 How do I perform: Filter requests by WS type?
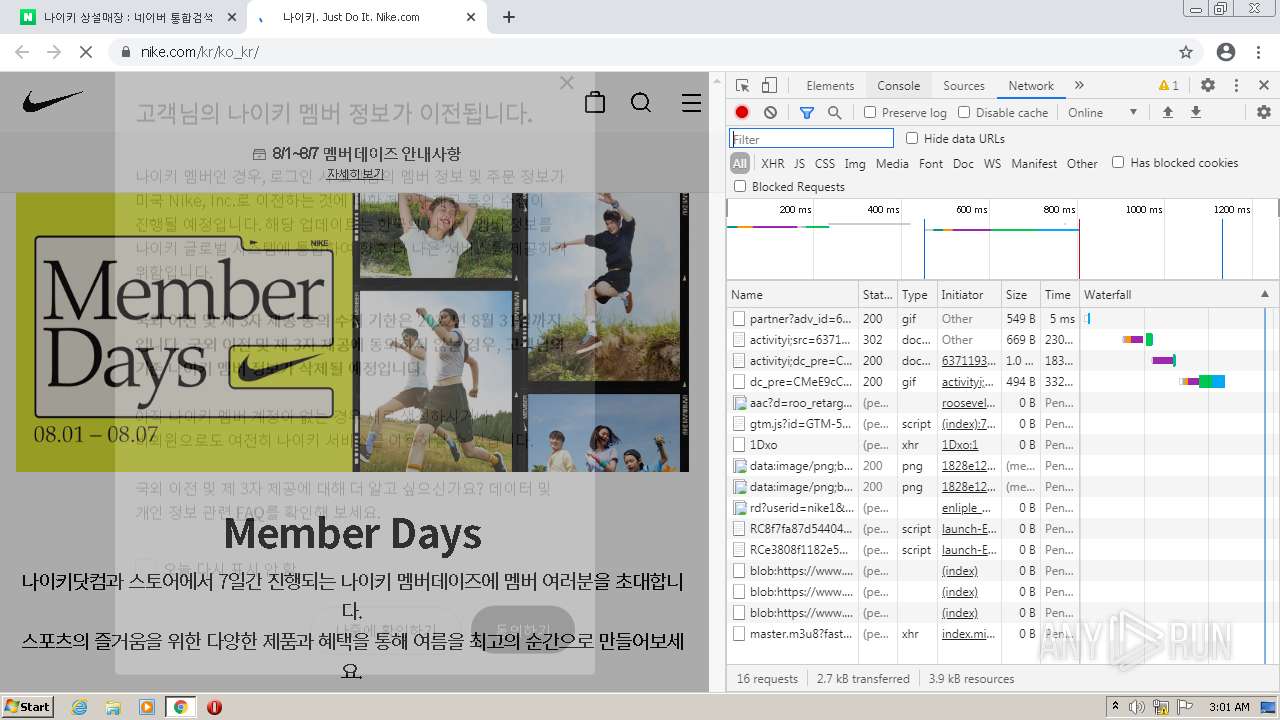coord(992,163)
